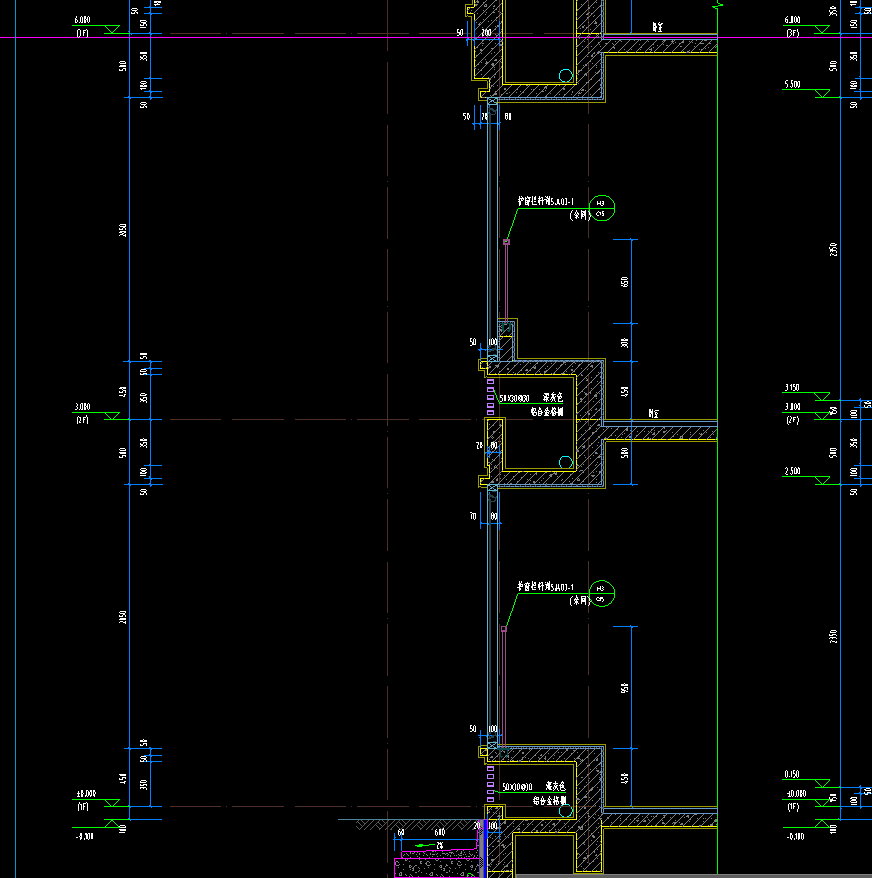Pick the 200 wall thickness dimension
Image resolution: width=872 pixels, height=878 pixels.
[486, 33]
